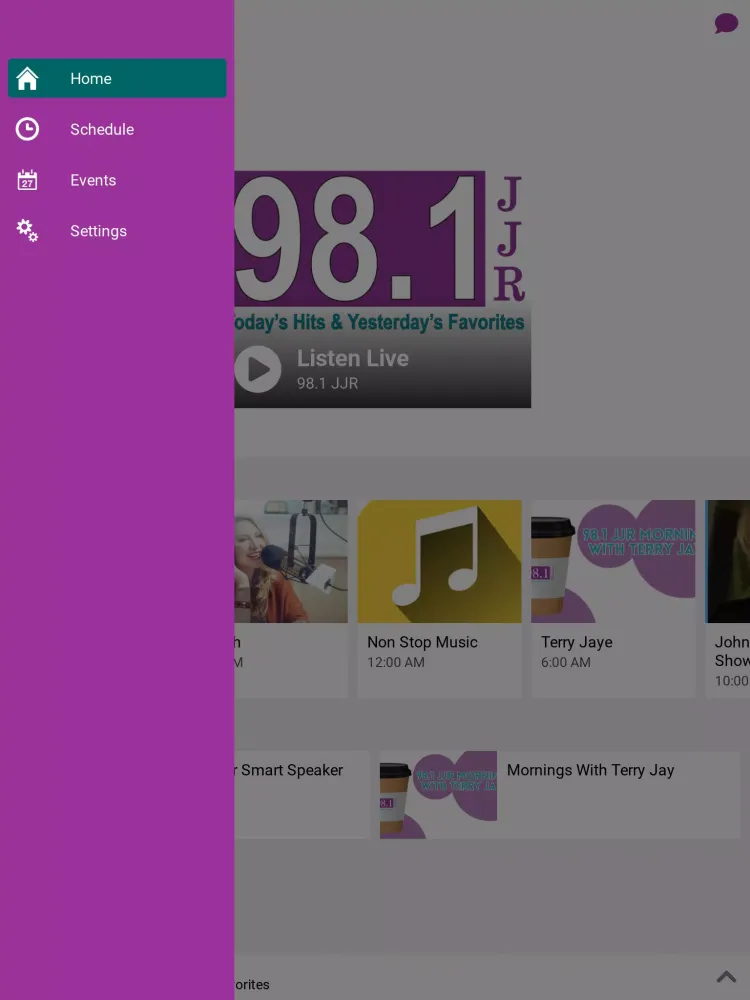Open the Settings menu item
Image resolution: width=750 pixels, height=1000 pixels.
pos(117,231)
